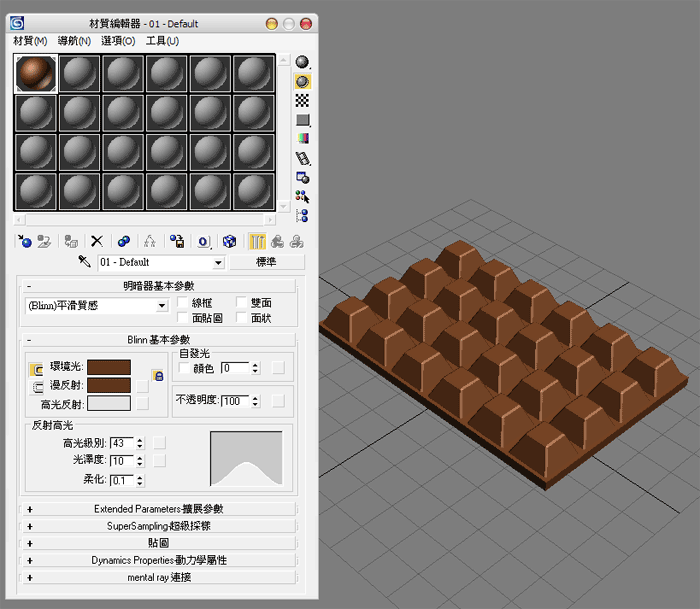Screen dimensions: 700x609
Task: Toggle the checkered Background icon
Action: pyautogui.click(x=302, y=101)
